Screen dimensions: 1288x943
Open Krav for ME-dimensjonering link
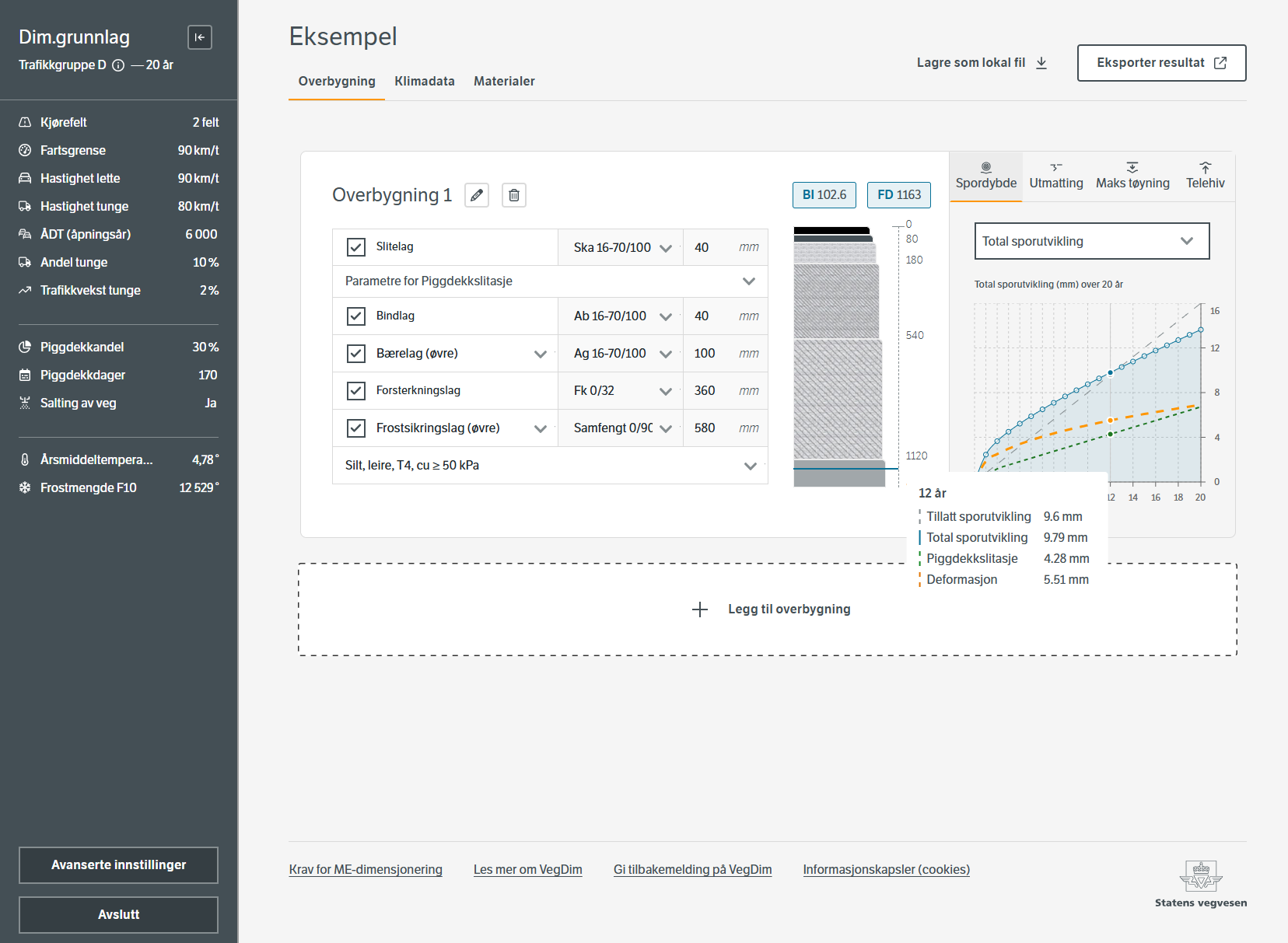tap(366, 870)
